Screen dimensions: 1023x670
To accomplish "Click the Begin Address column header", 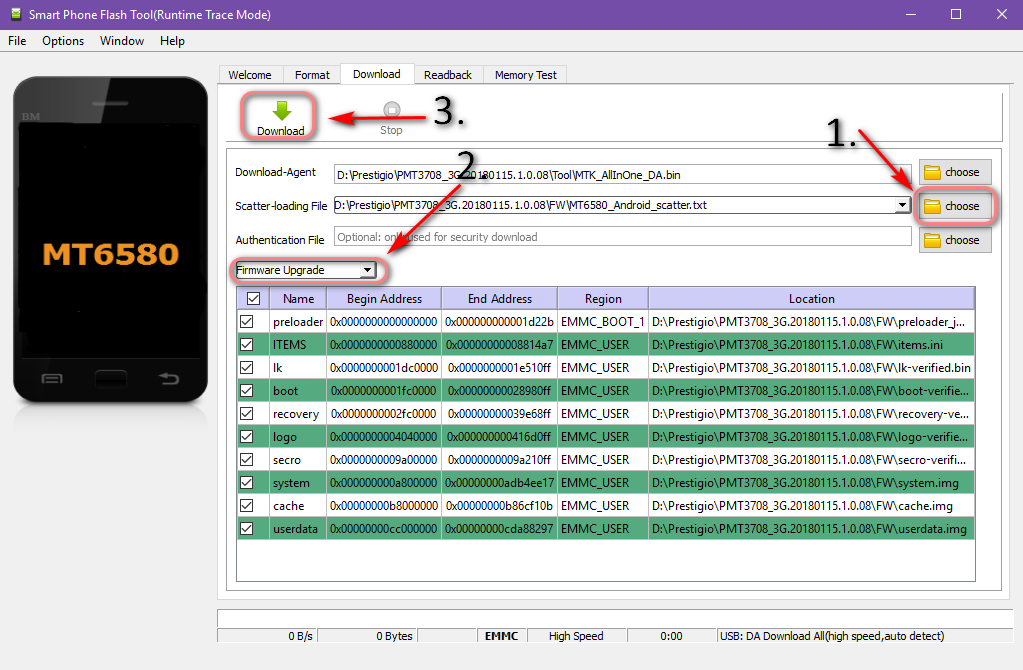I will tap(384, 298).
